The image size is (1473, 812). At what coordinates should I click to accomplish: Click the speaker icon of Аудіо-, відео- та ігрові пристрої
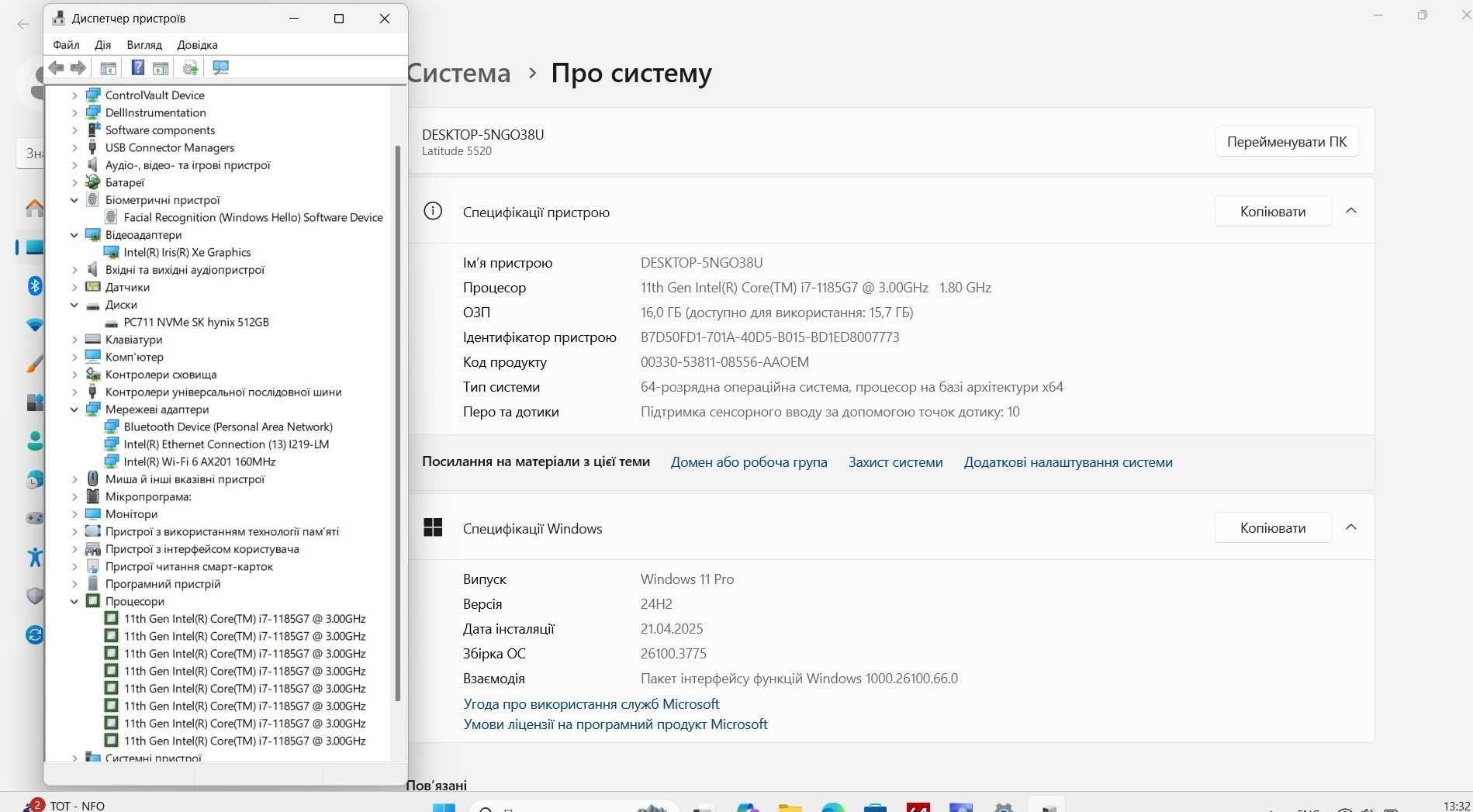93,165
